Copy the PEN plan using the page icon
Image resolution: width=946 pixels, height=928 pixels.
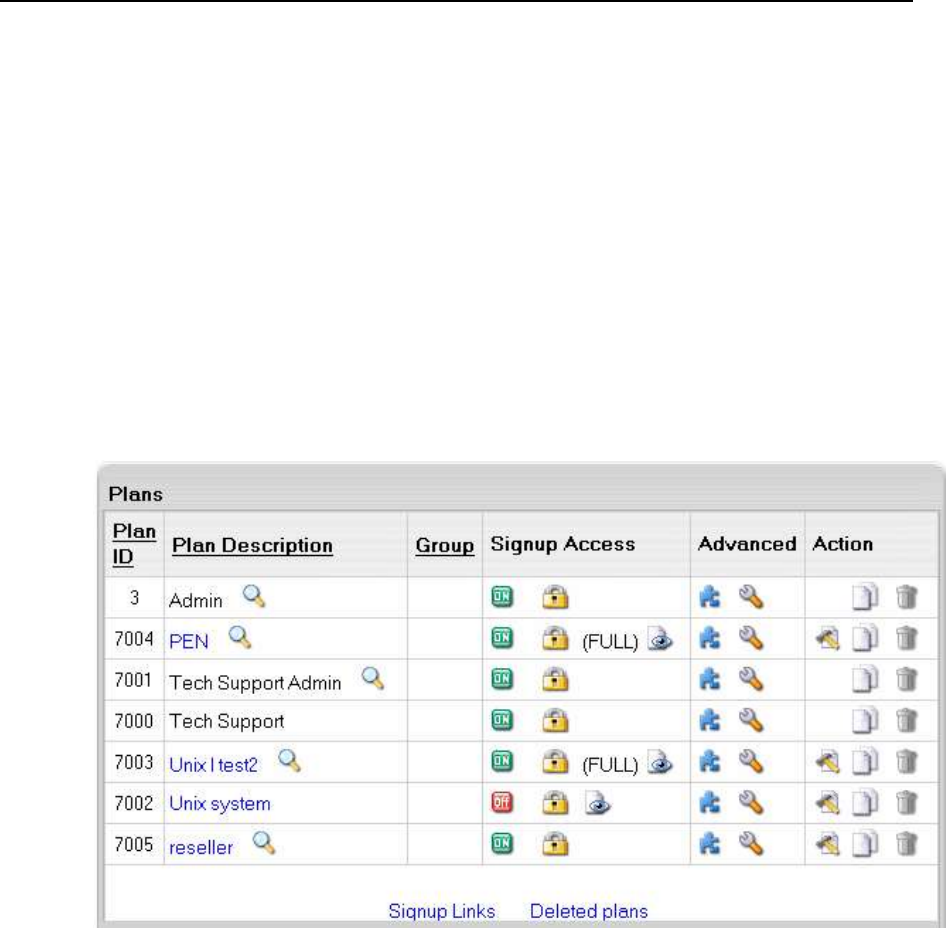click(865, 638)
